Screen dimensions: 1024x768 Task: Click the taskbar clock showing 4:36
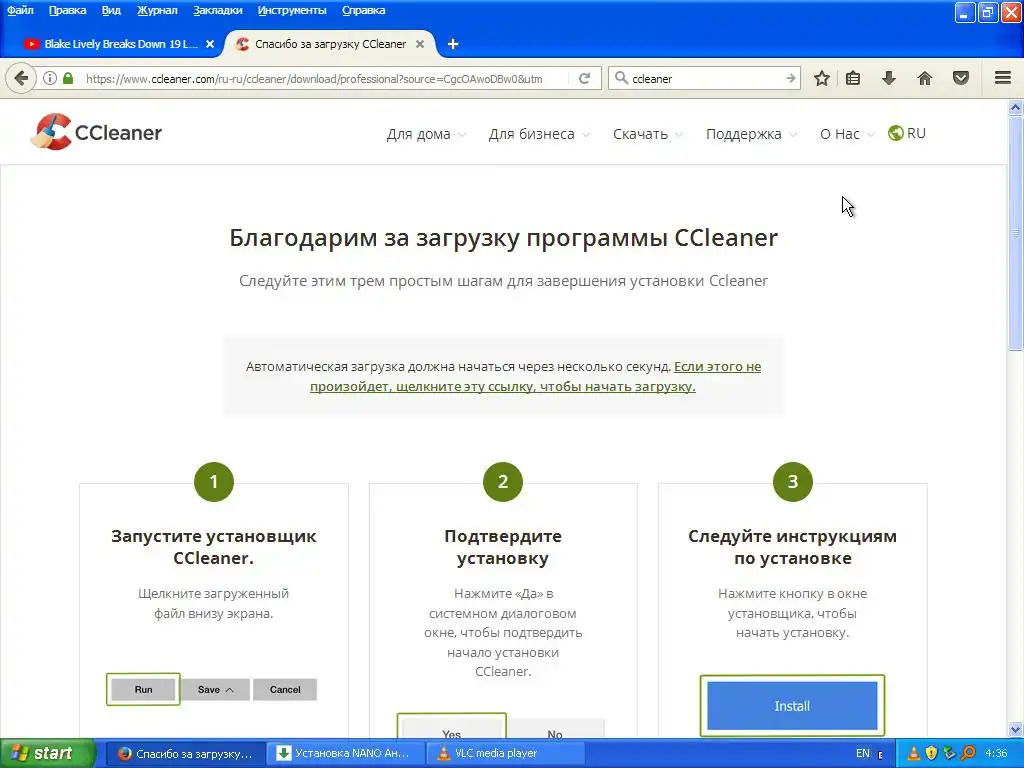pyautogui.click(x=996, y=753)
